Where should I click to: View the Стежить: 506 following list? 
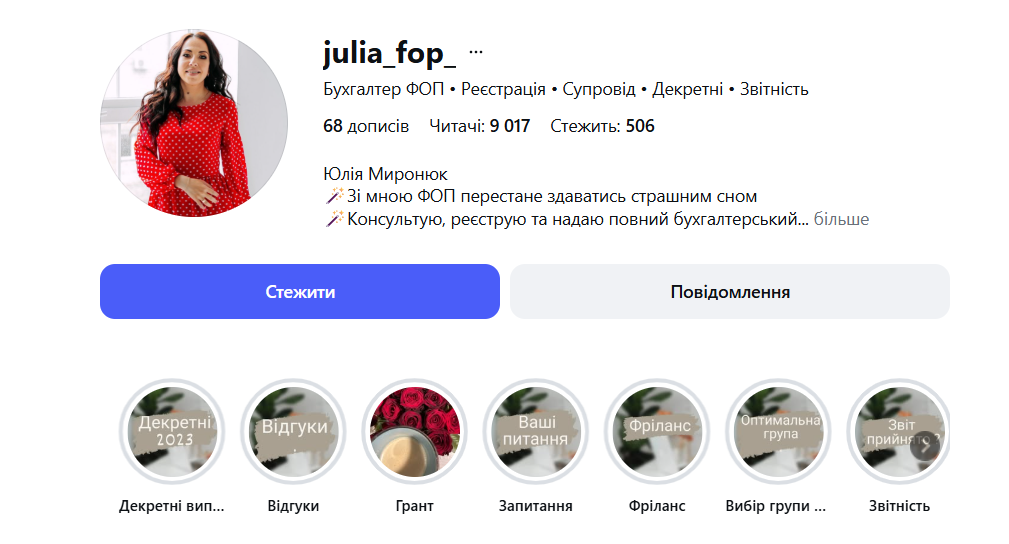coord(602,126)
